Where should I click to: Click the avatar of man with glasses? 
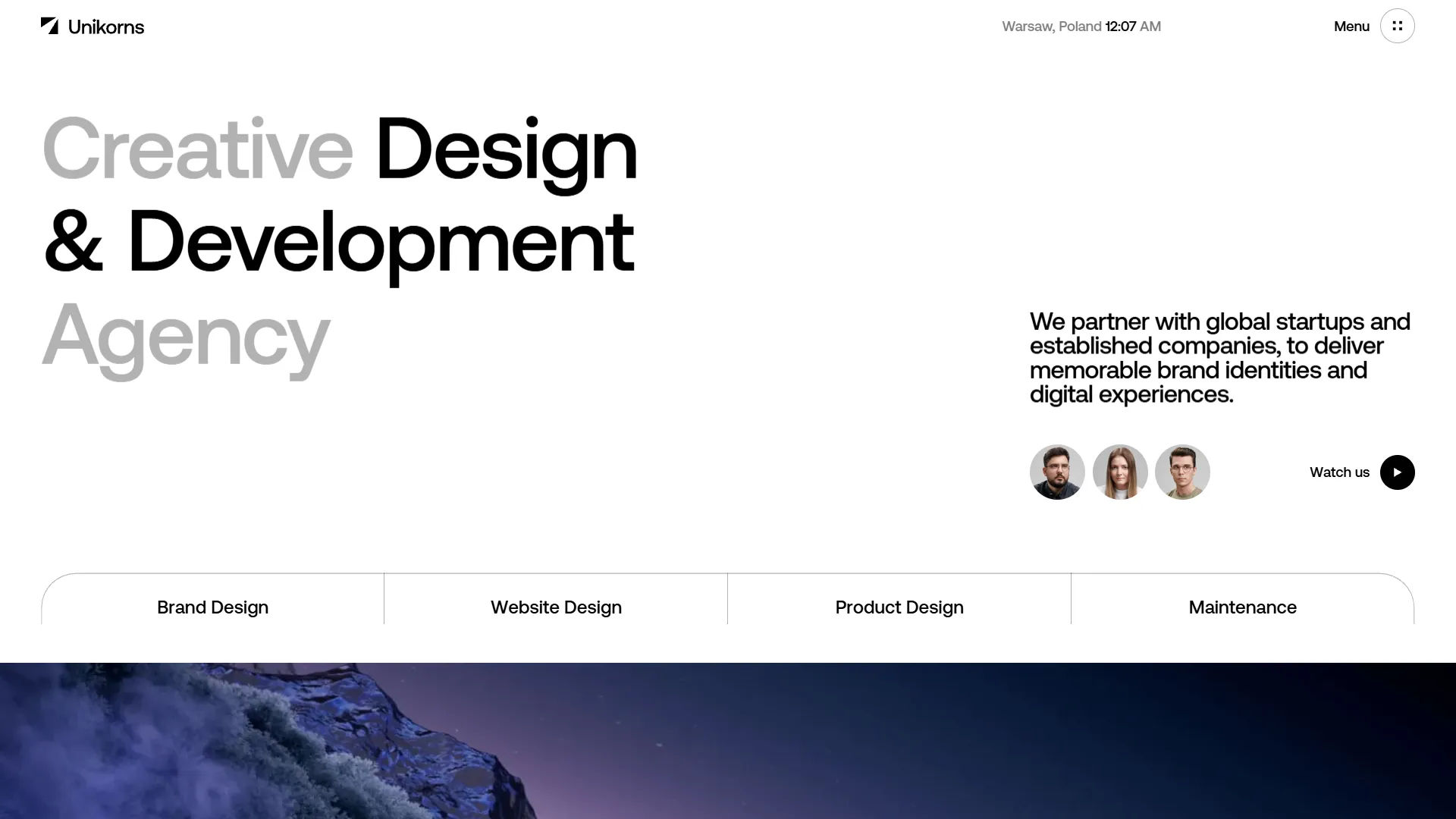click(1182, 472)
